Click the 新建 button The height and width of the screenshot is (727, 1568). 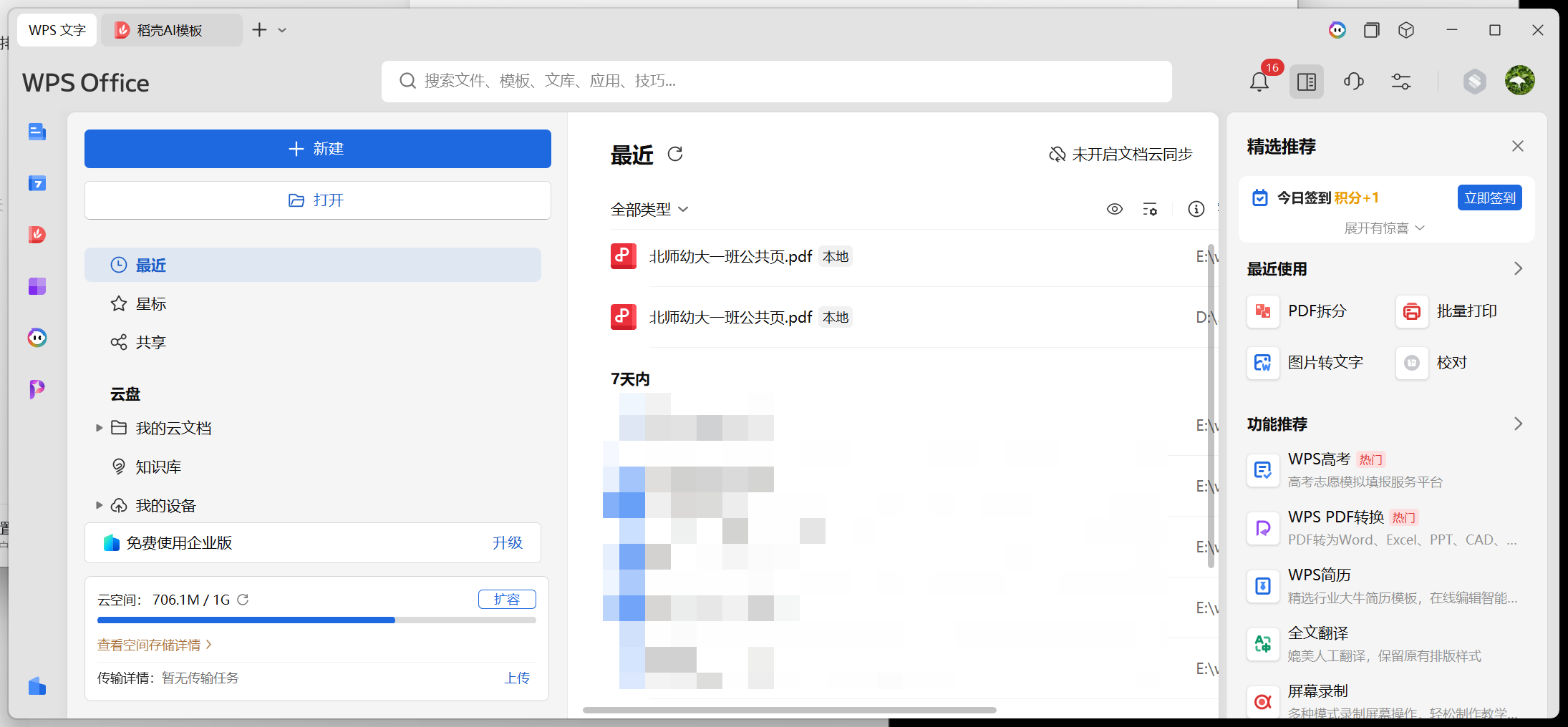tap(318, 149)
